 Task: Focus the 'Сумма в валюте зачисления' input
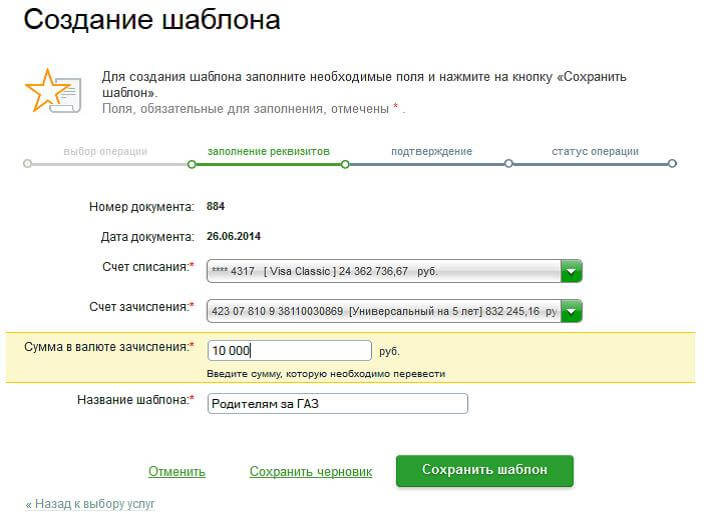(x=289, y=351)
